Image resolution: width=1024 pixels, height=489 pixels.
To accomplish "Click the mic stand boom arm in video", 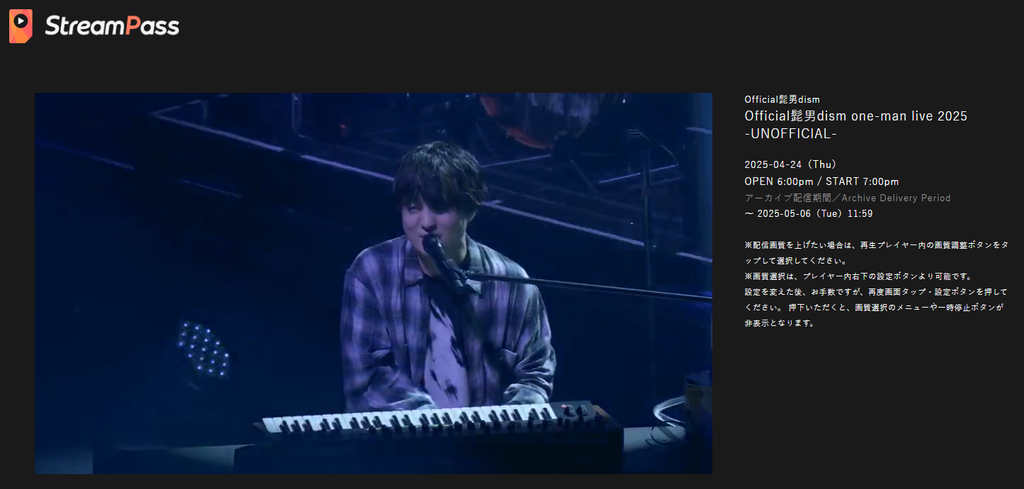I will 588,286.
